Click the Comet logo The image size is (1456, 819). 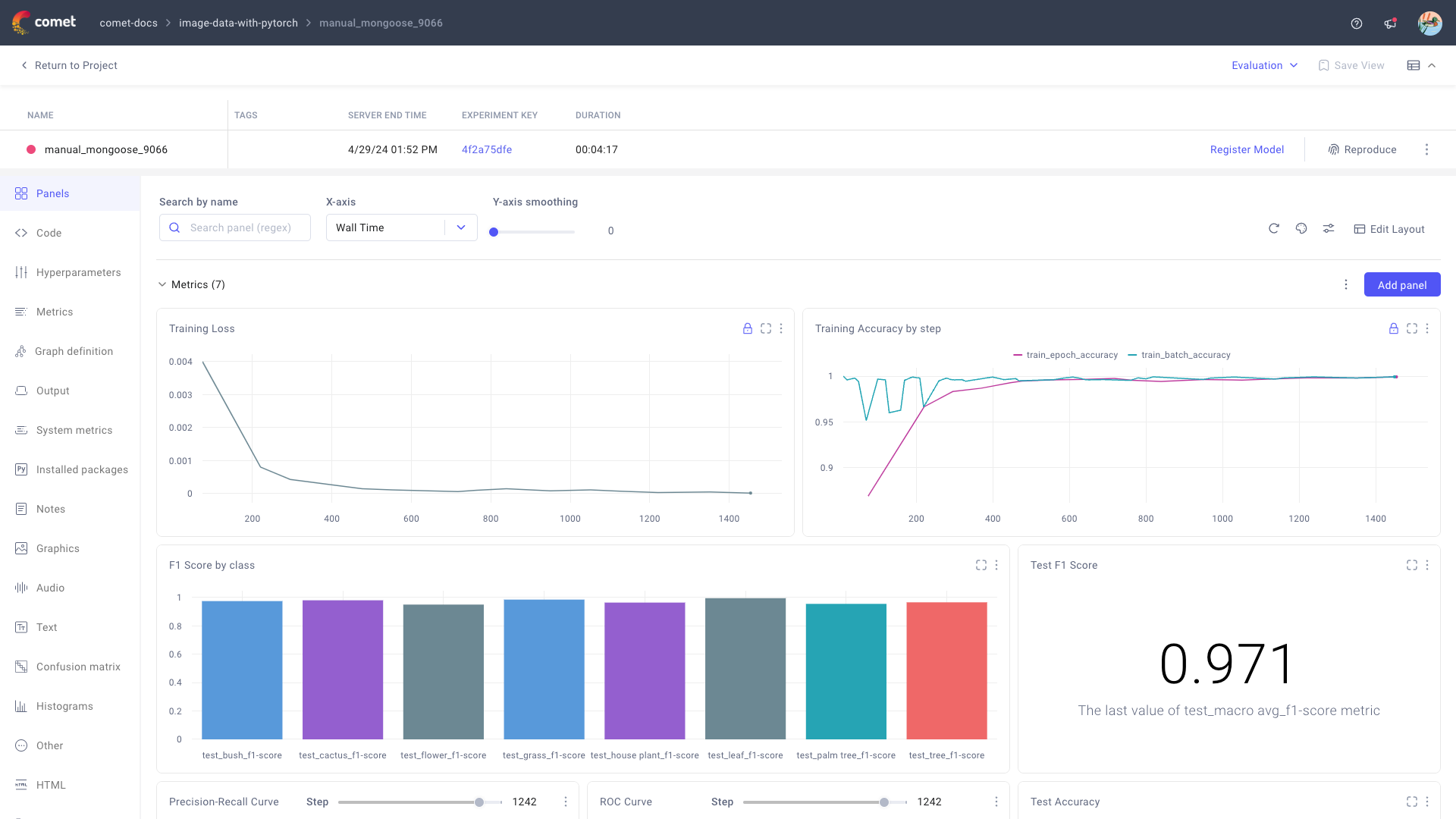click(x=44, y=23)
